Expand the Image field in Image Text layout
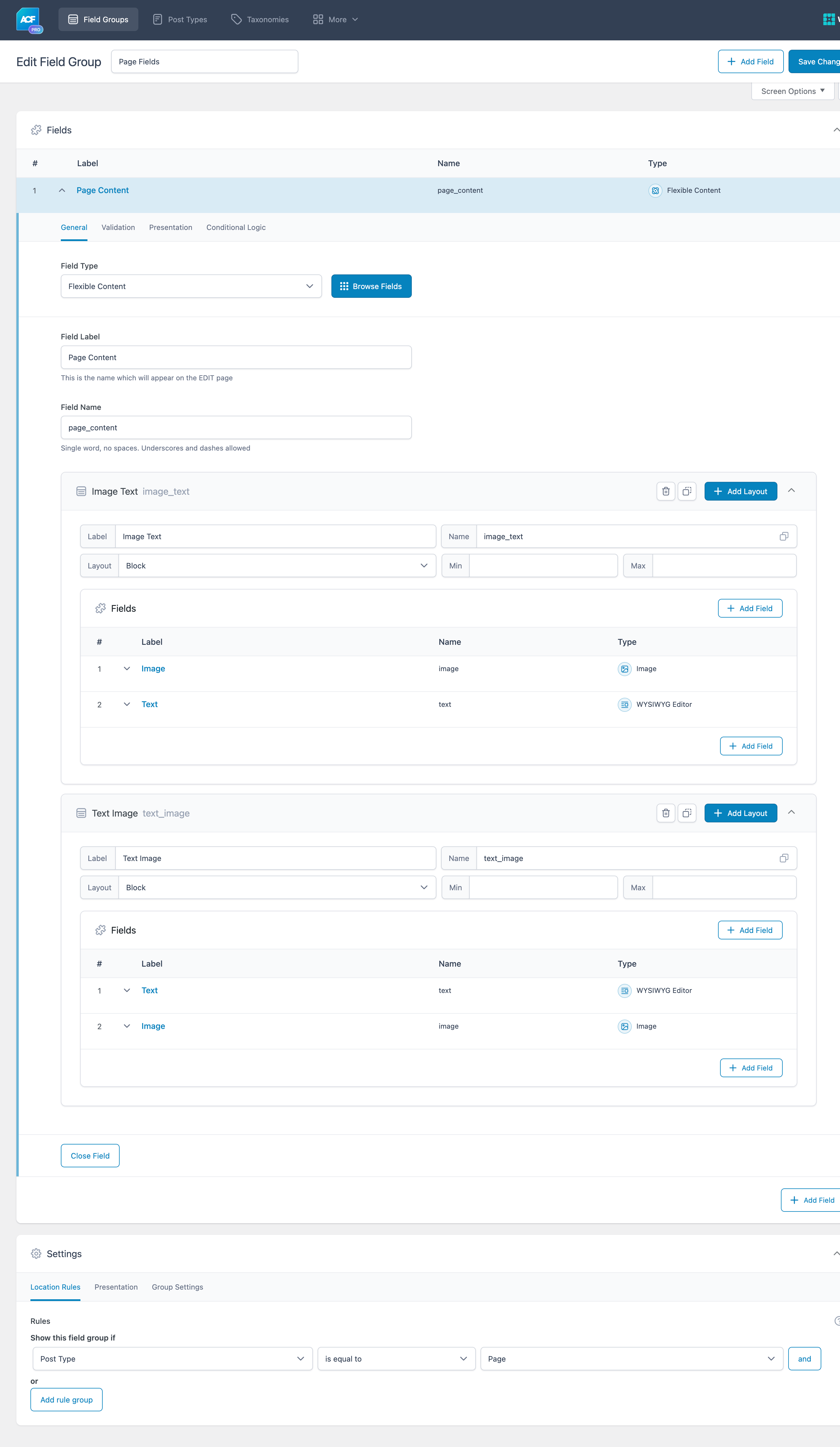Image resolution: width=840 pixels, height=1447 pixels. coord(127,669)
